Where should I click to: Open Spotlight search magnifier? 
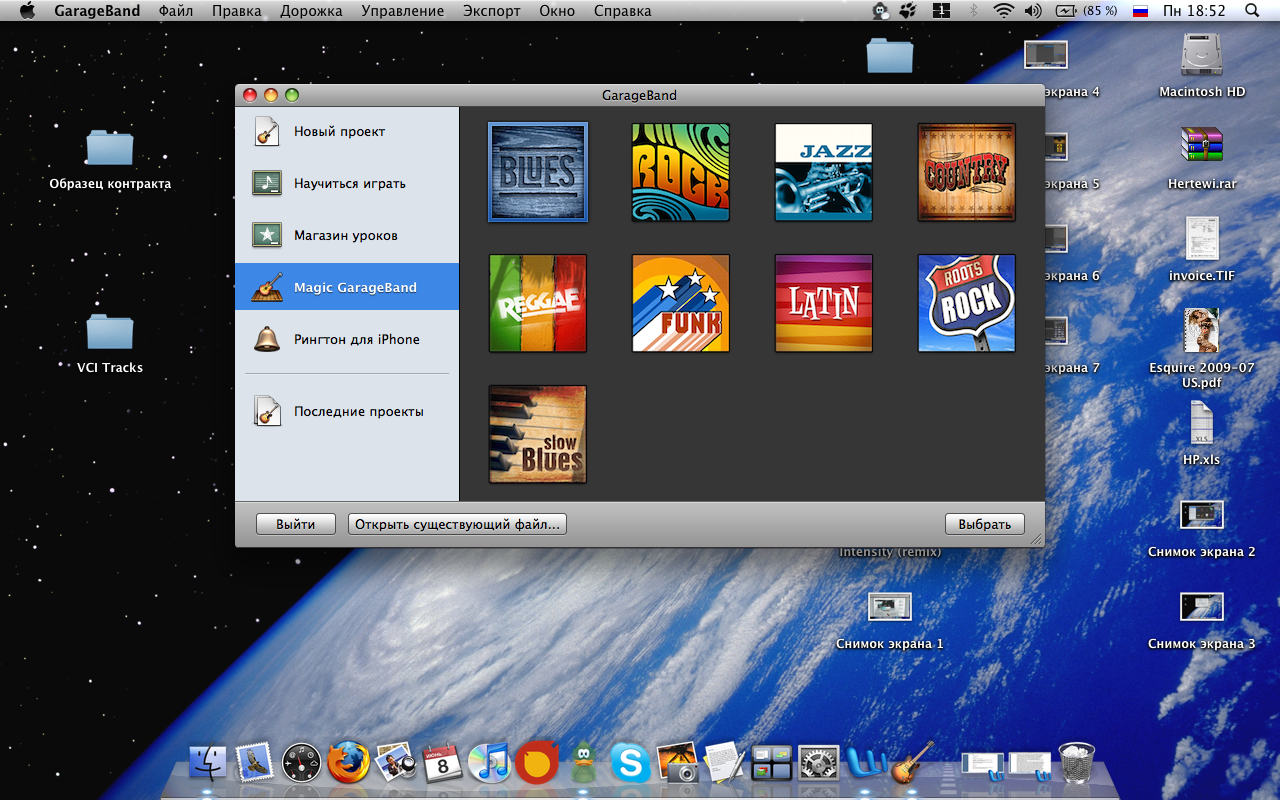pyautogui.click(x=1253, y=11)
